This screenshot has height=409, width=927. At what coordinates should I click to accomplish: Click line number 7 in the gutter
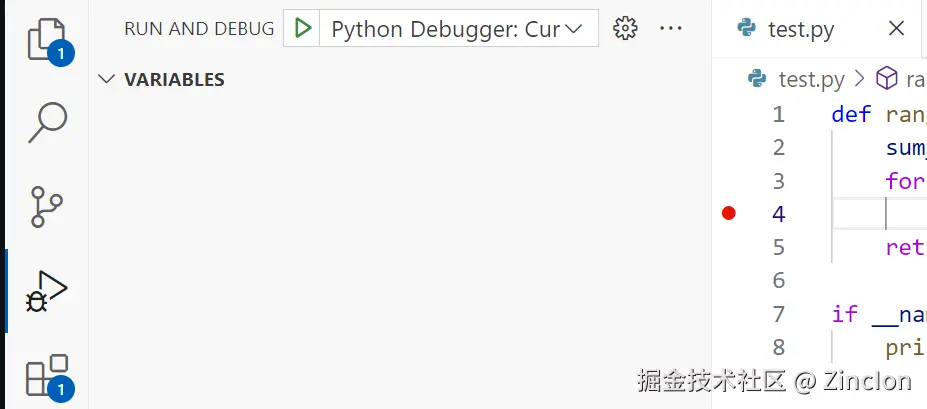(778, 314)
